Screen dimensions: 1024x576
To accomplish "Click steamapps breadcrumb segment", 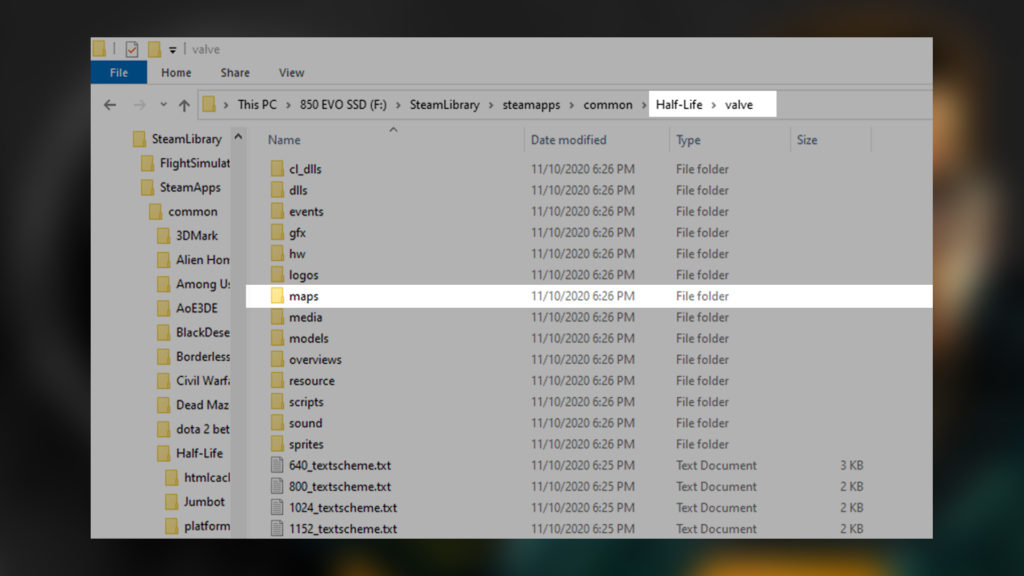I will point(531,104).
